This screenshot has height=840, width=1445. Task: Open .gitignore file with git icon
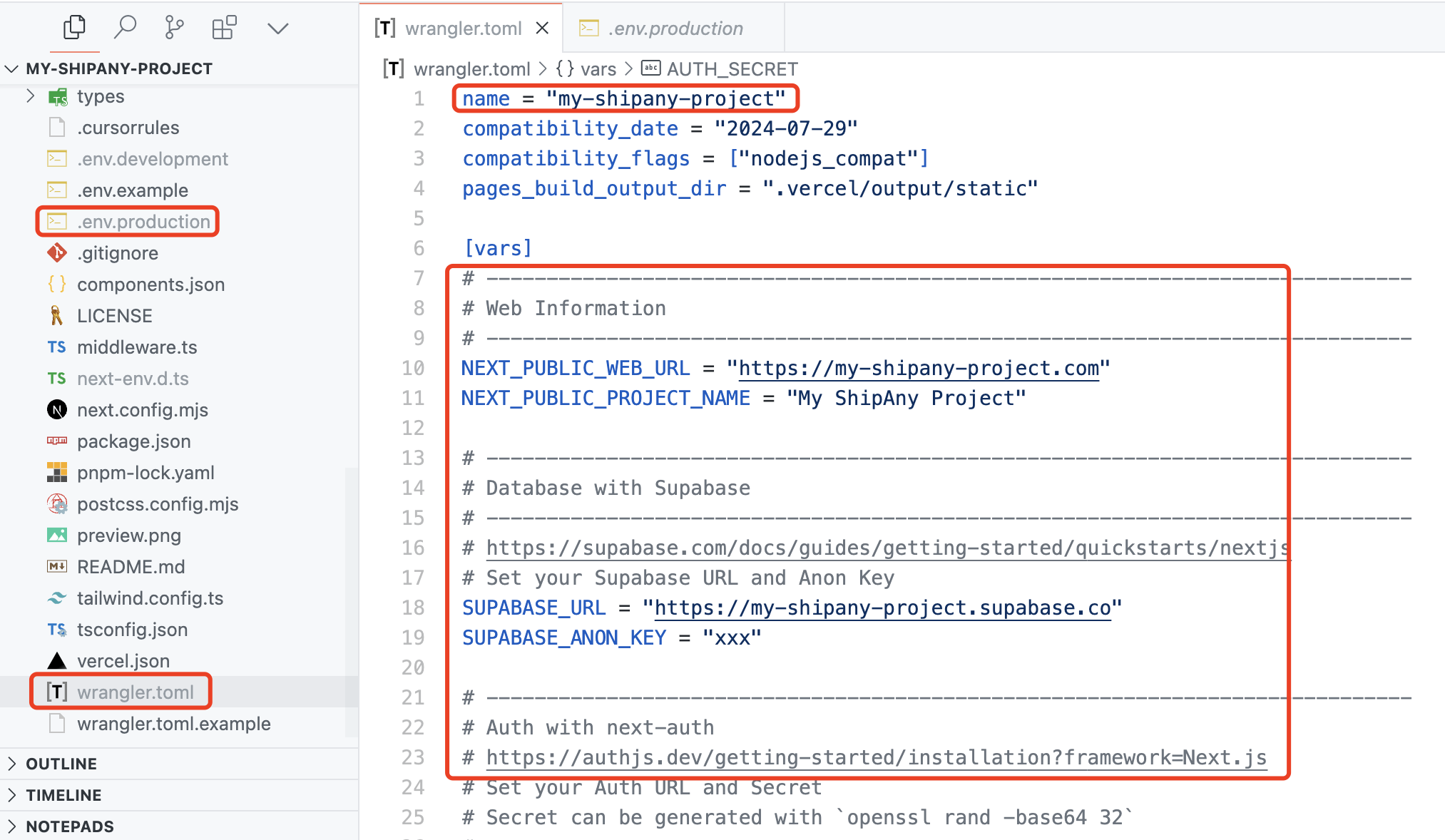click(117, 253)
